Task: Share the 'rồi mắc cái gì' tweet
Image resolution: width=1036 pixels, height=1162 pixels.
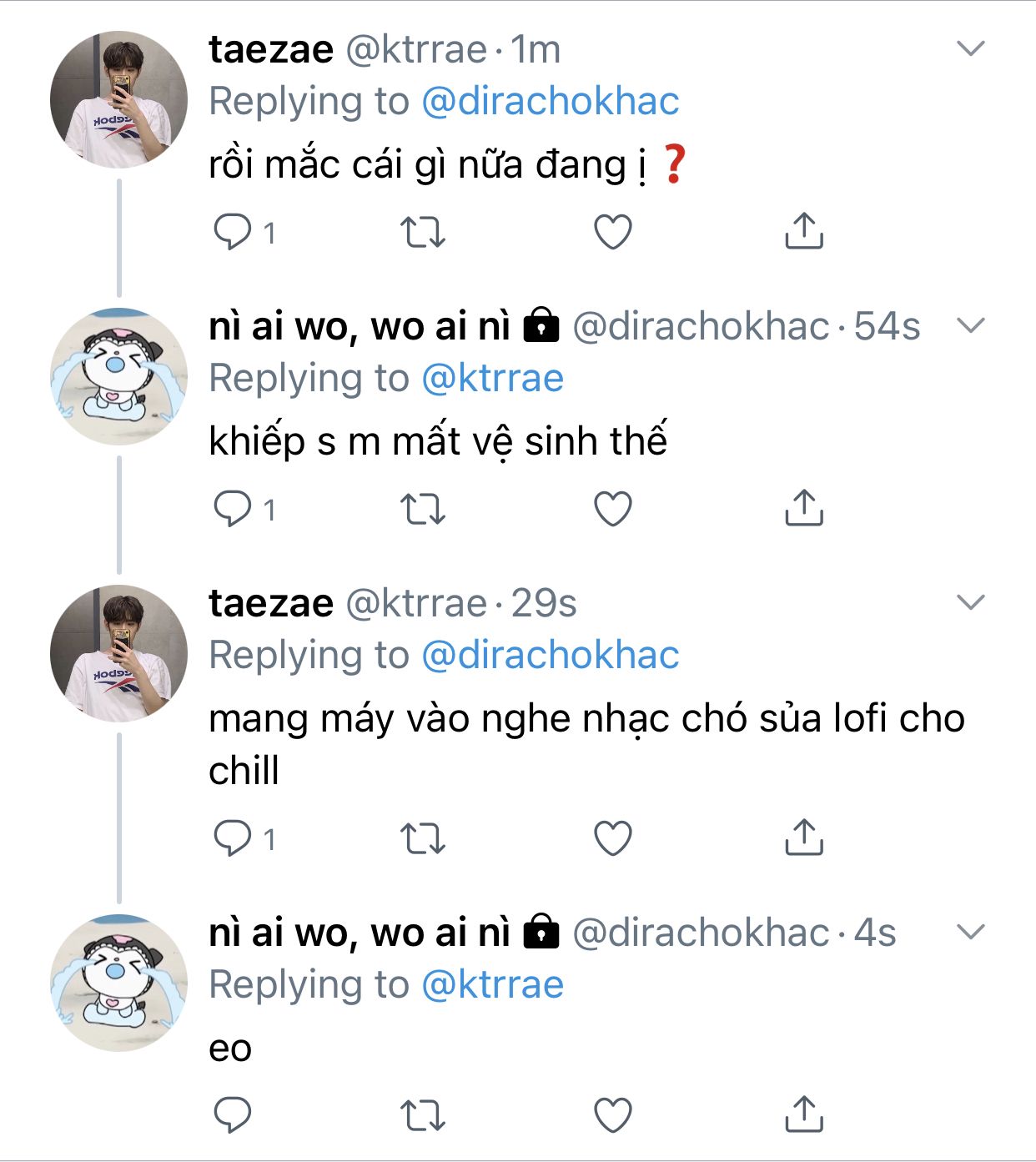Action: coord(804,231)
